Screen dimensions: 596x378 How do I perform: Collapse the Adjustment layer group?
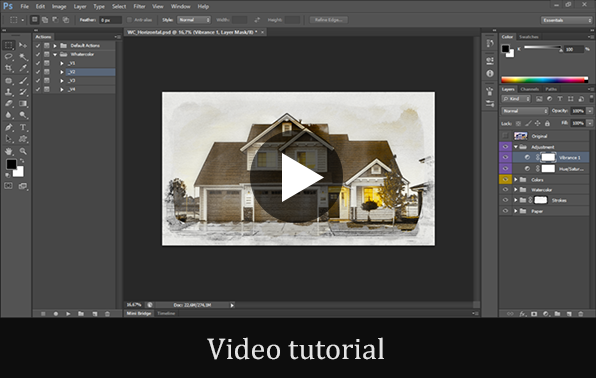click(x=516, y=147)
